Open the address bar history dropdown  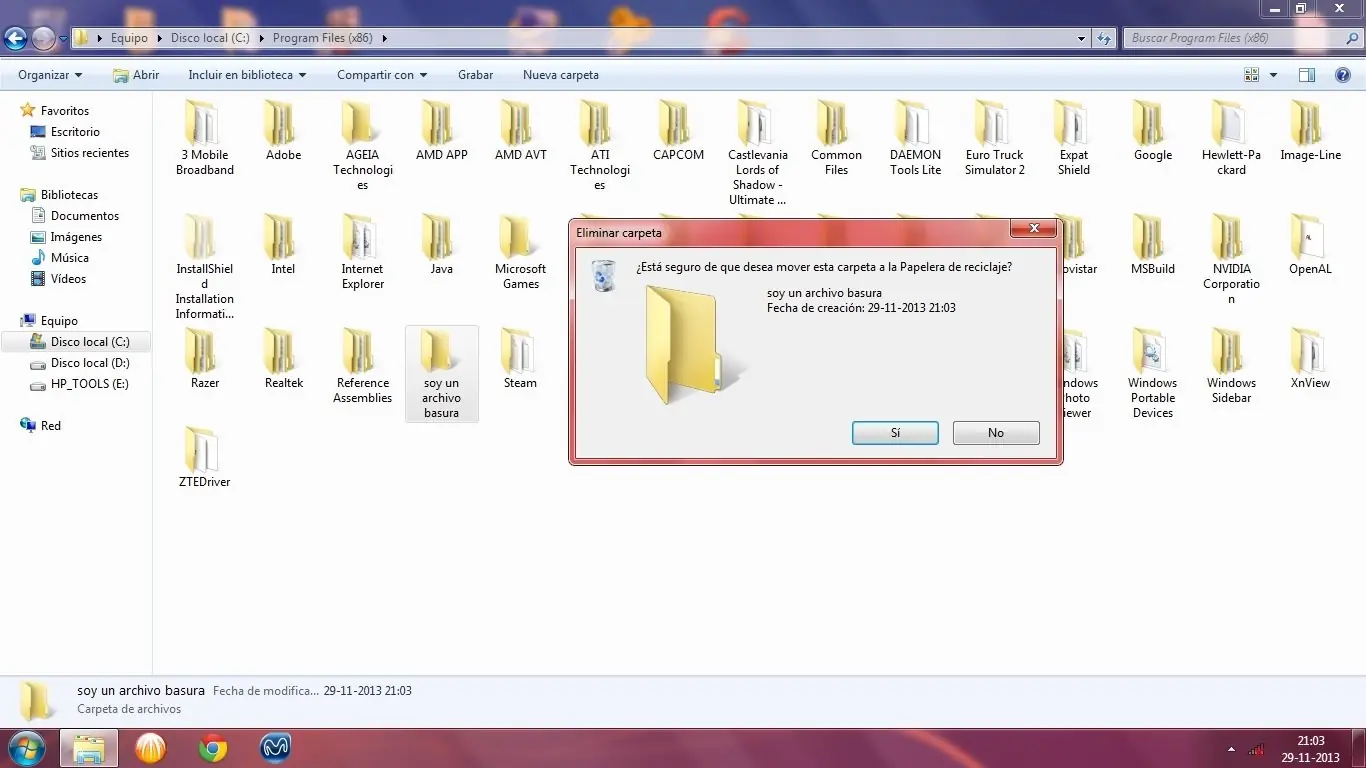1081,38
